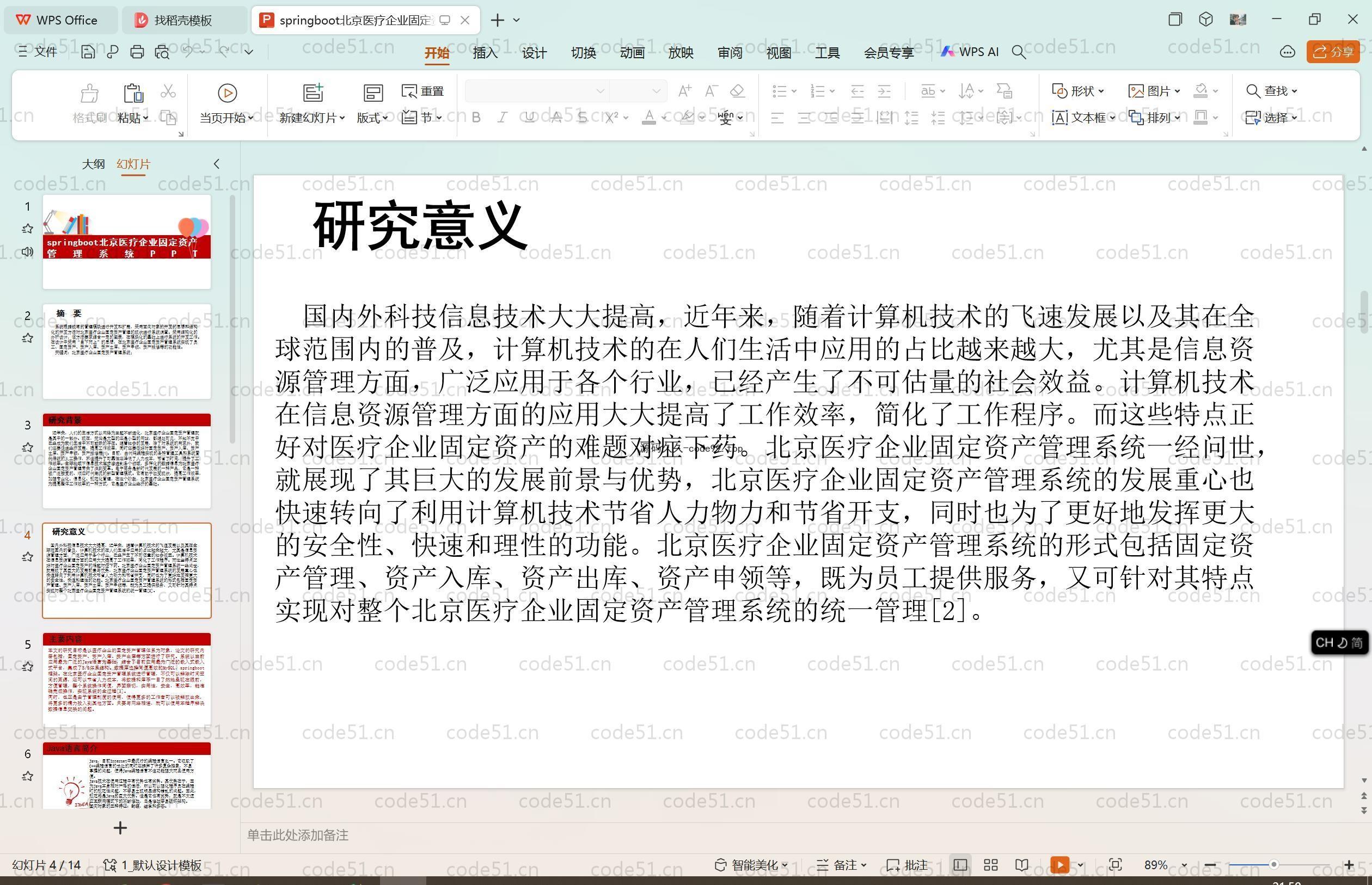Screen dimensions: 1372x885
Task: Decrease indent level icon
Action: [857, 91]
